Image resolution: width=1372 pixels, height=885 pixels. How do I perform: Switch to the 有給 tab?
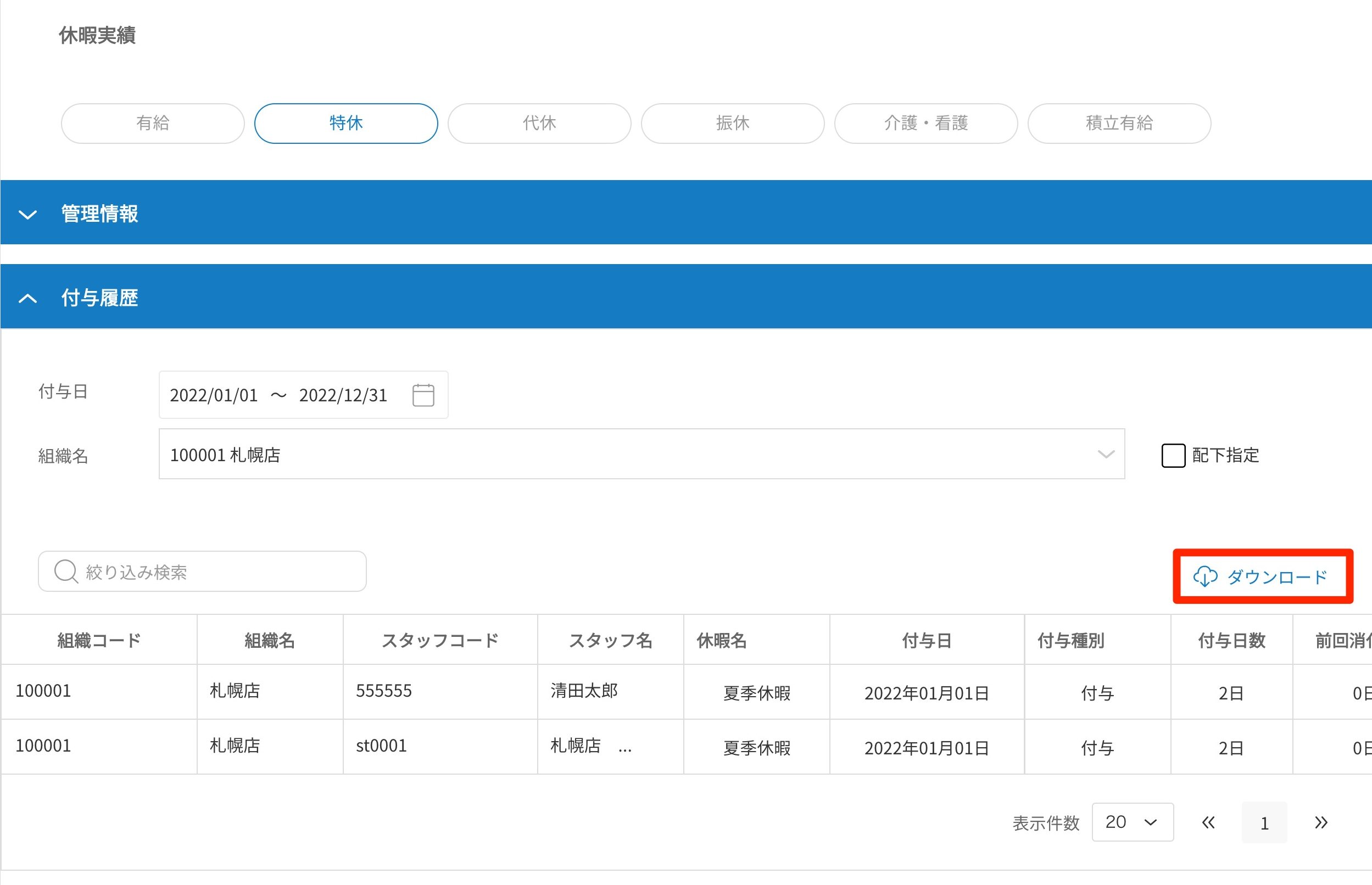pos(152,123)
